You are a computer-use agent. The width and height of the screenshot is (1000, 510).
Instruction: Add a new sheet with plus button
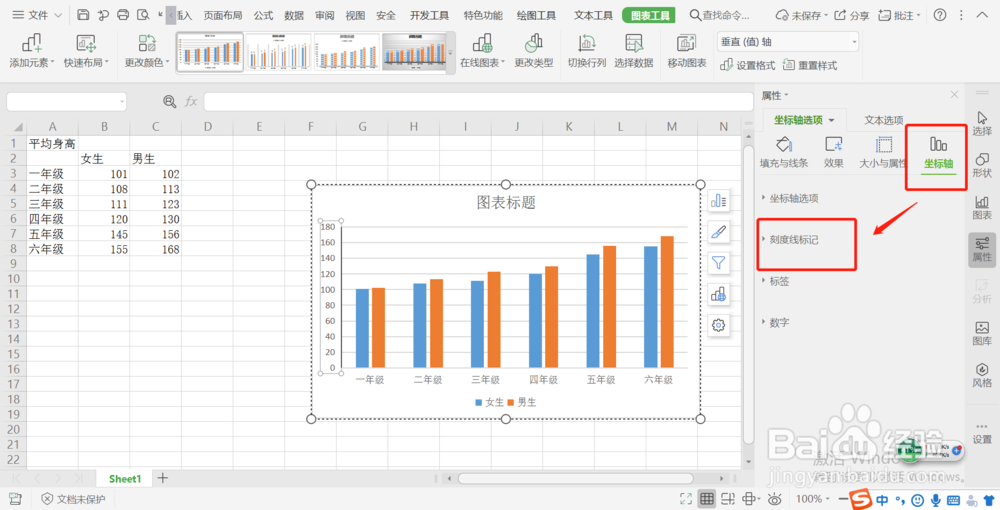(163, 478)
